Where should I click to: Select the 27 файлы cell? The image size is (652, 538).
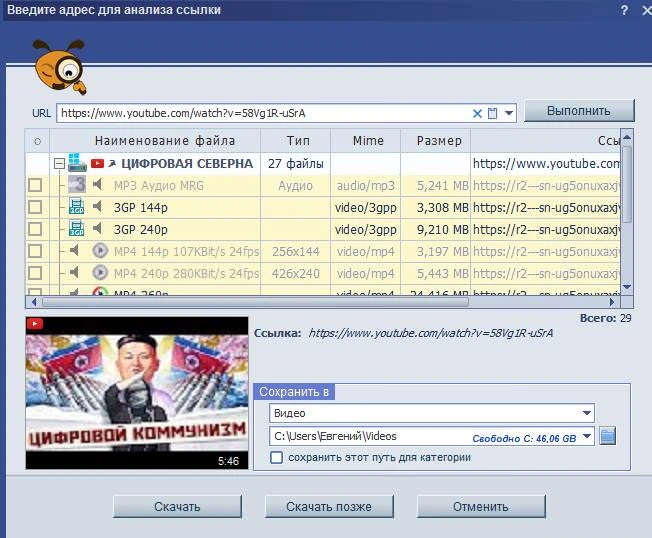(296, 163)
